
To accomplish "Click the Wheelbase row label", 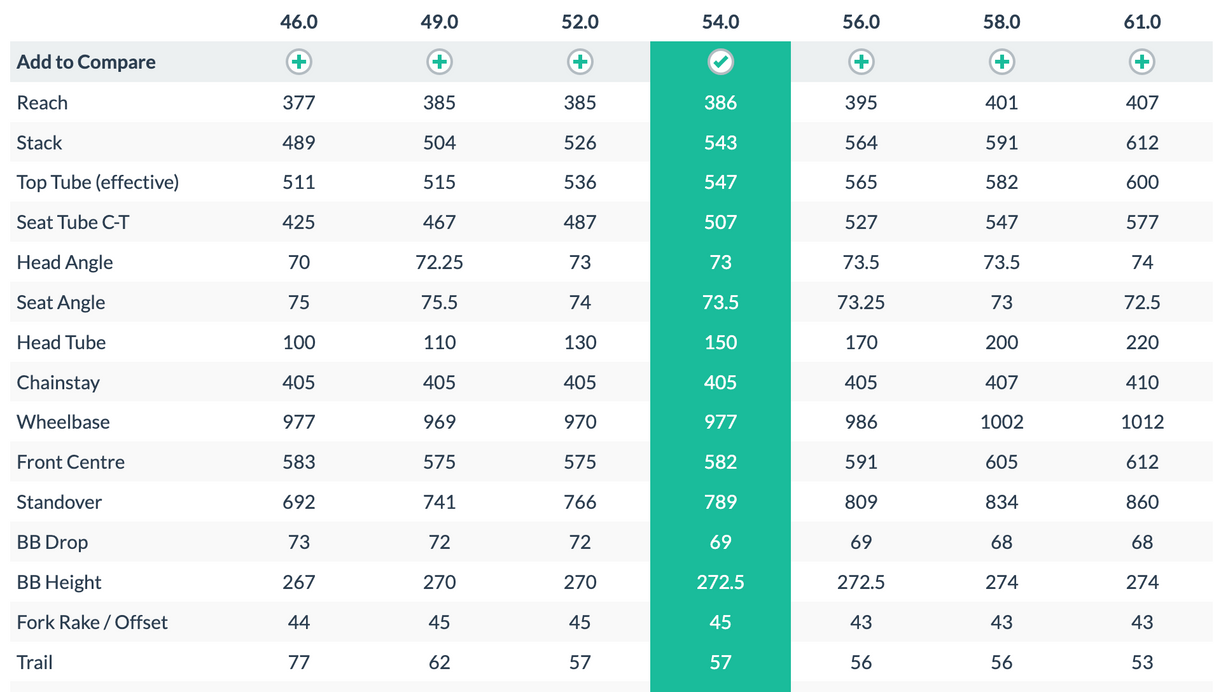I will tap(63, 422).
